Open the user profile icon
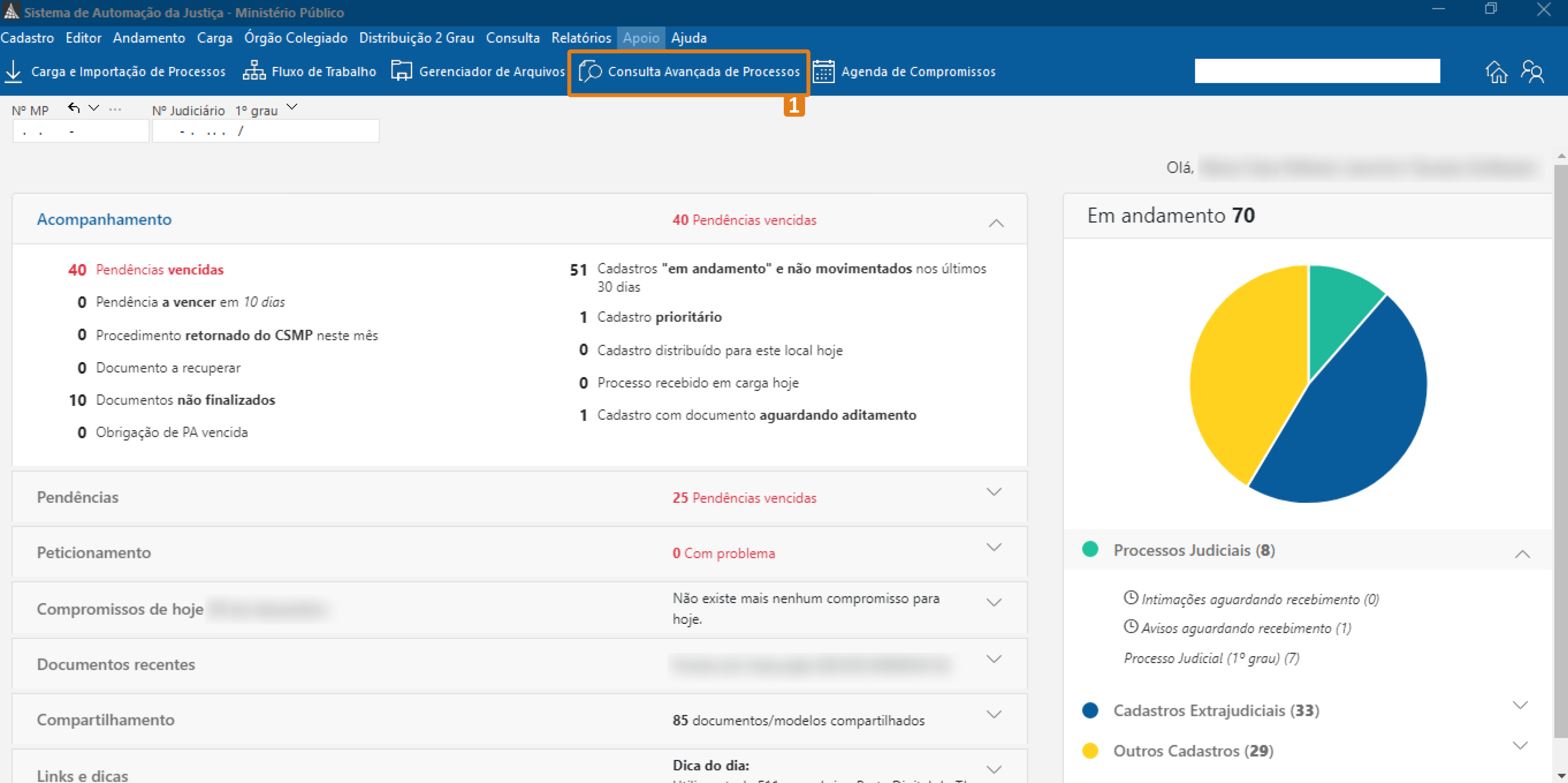 (1533, 71)
